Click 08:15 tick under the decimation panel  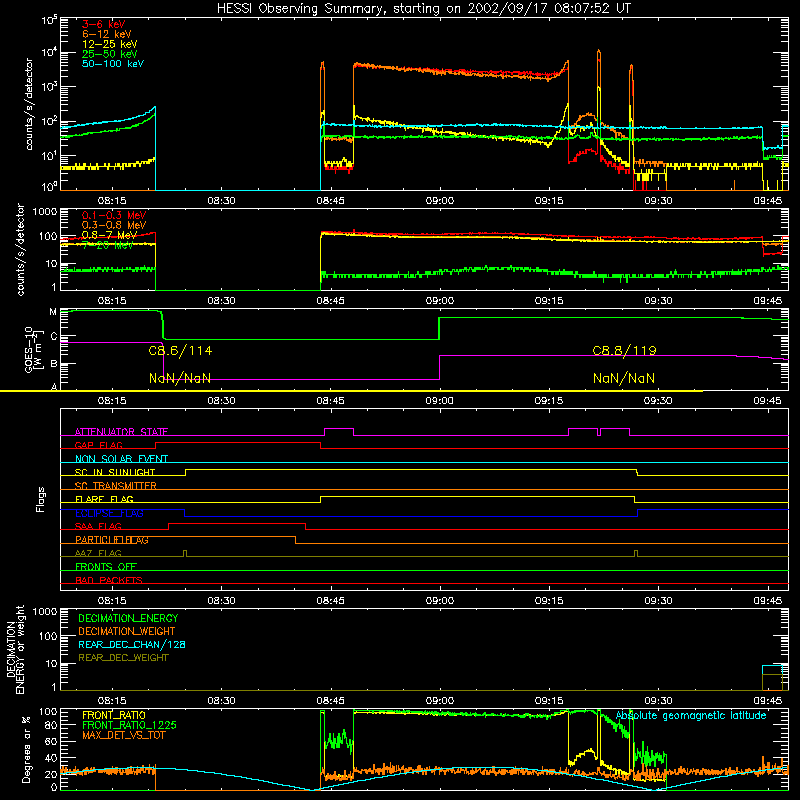coord(112,701)
